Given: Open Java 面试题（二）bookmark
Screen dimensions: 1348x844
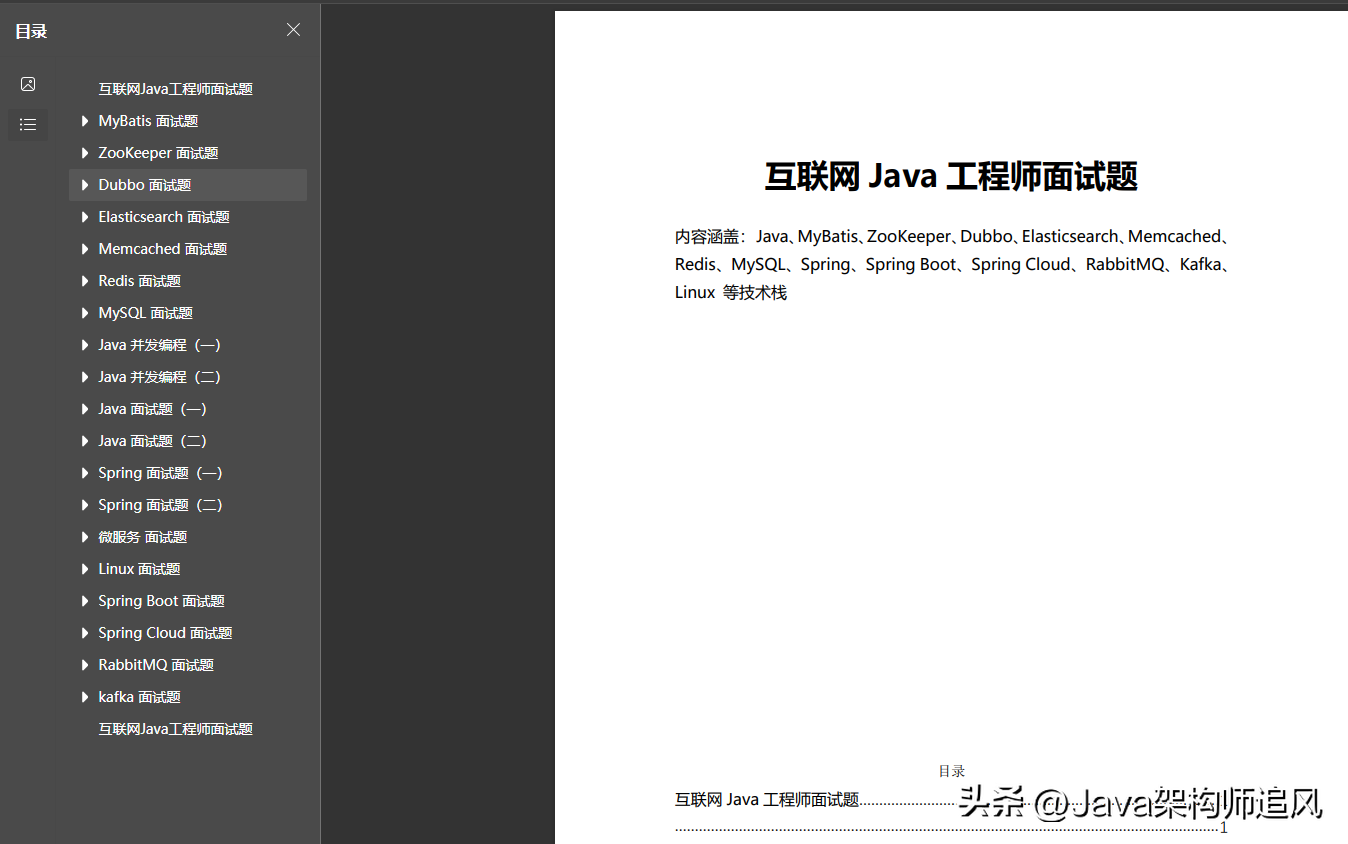Looking at the screenshot, I should coord(153,441).
